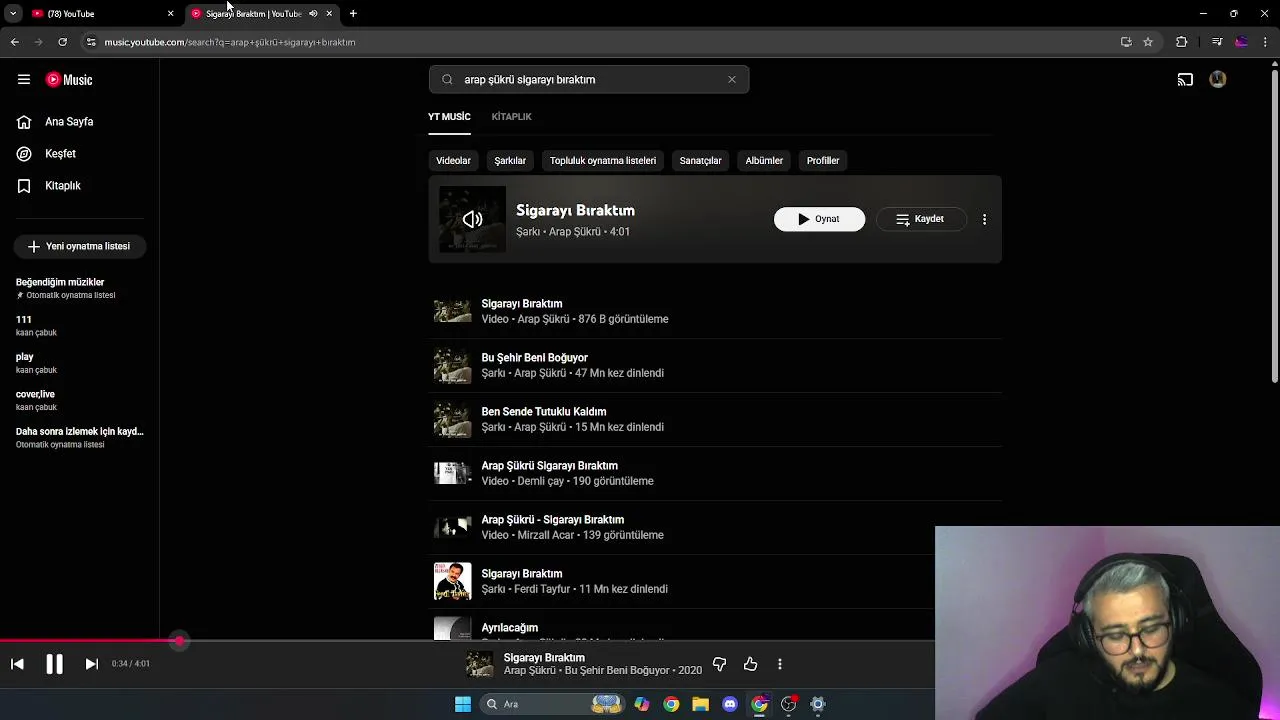Click the YouTube Music logo
This screenshot has width=1280, height=720.
click(x=69, y=80)
